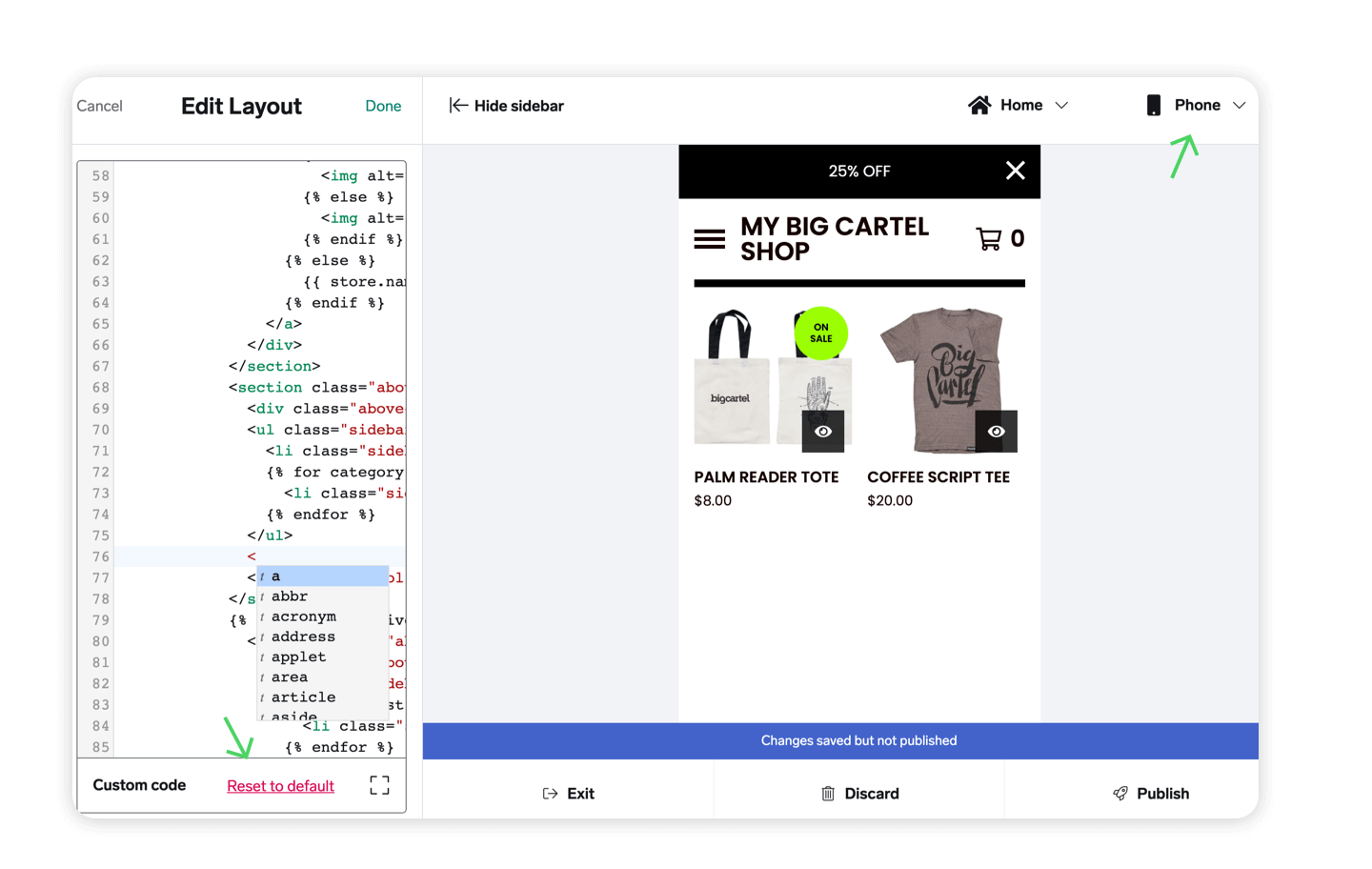
Task: Select 'area' in autocomplete list
Action: point(322,677)
